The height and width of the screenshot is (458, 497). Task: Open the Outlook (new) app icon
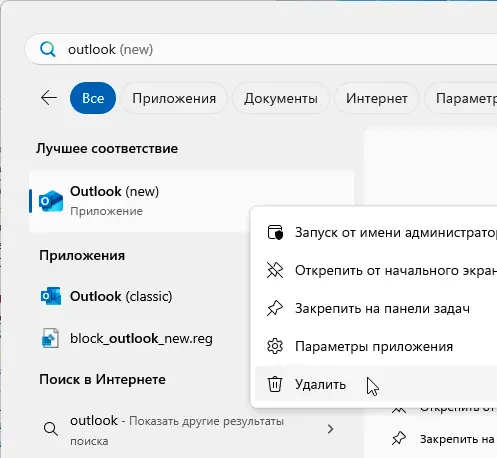[x=51, y=201]
